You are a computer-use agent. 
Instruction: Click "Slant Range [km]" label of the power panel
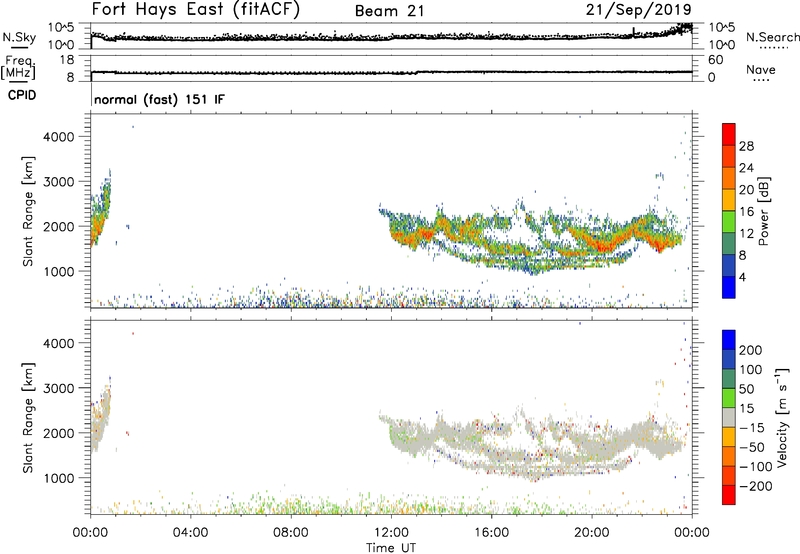click(x=28, y=211)
